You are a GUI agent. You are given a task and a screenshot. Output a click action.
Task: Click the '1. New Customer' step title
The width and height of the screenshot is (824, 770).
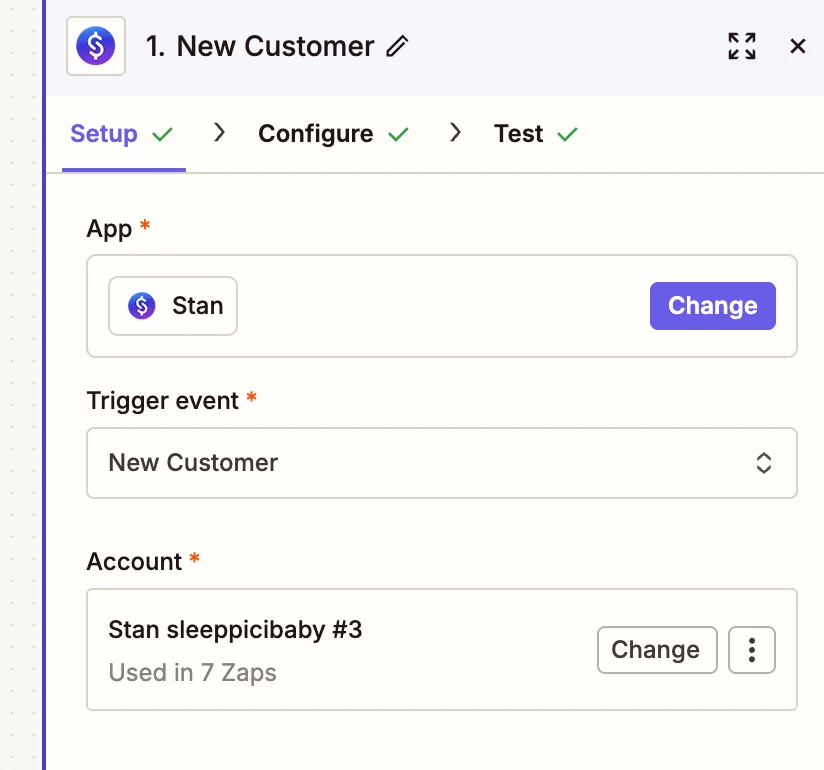click(260, 46)
